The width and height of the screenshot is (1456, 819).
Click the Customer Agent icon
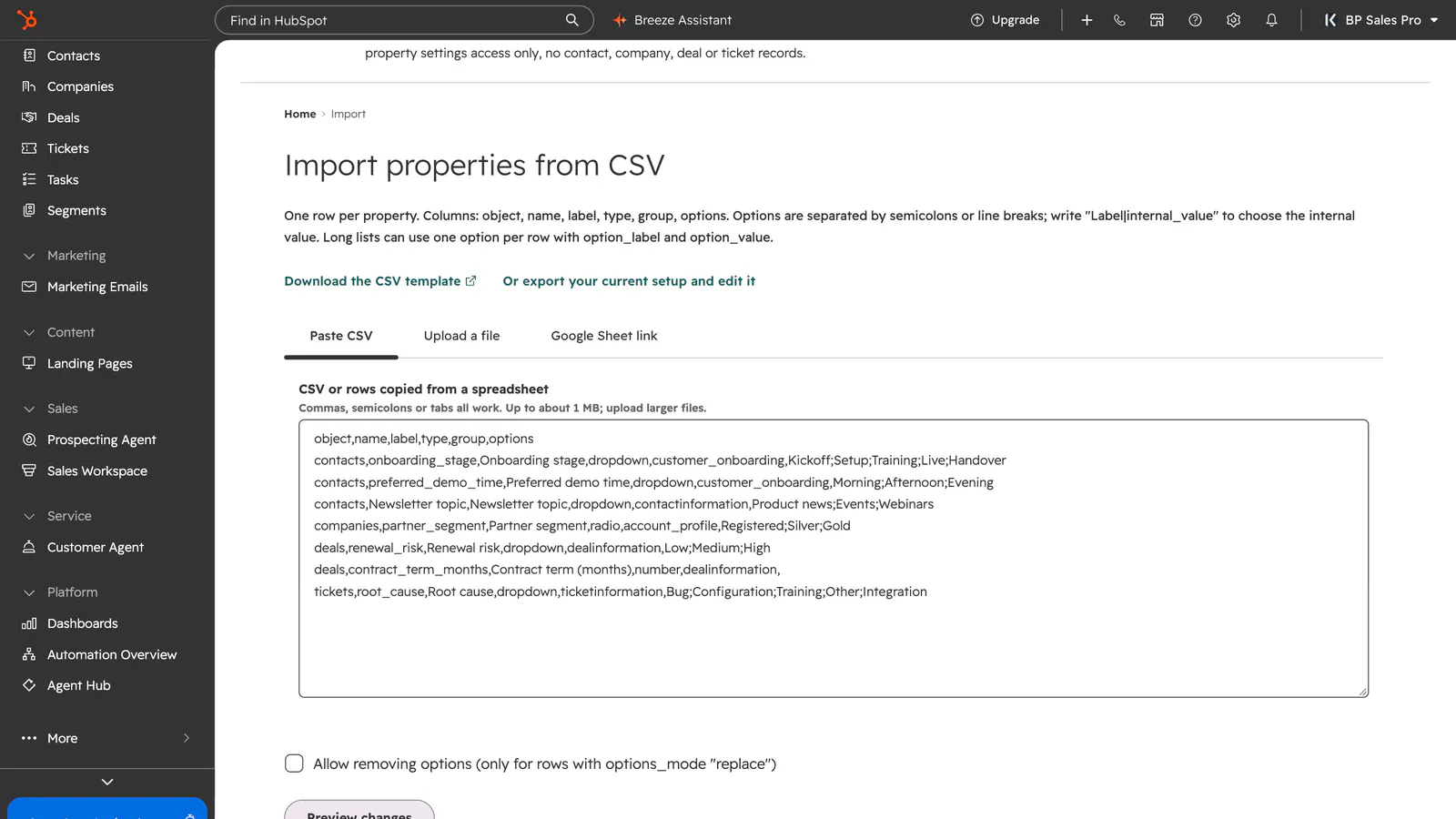[x=29, y=547]
